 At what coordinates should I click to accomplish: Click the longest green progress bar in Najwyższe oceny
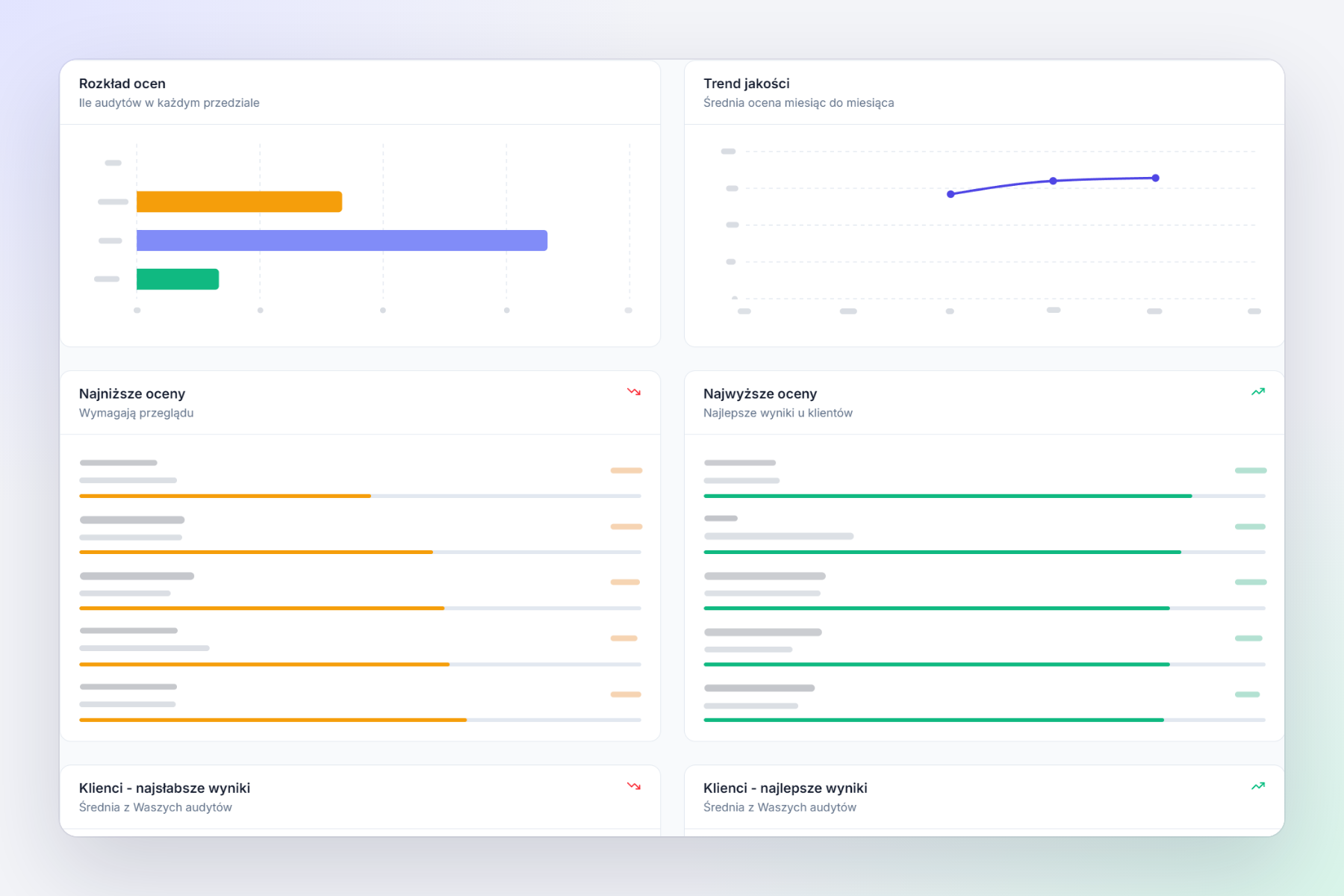pos(948,496)
